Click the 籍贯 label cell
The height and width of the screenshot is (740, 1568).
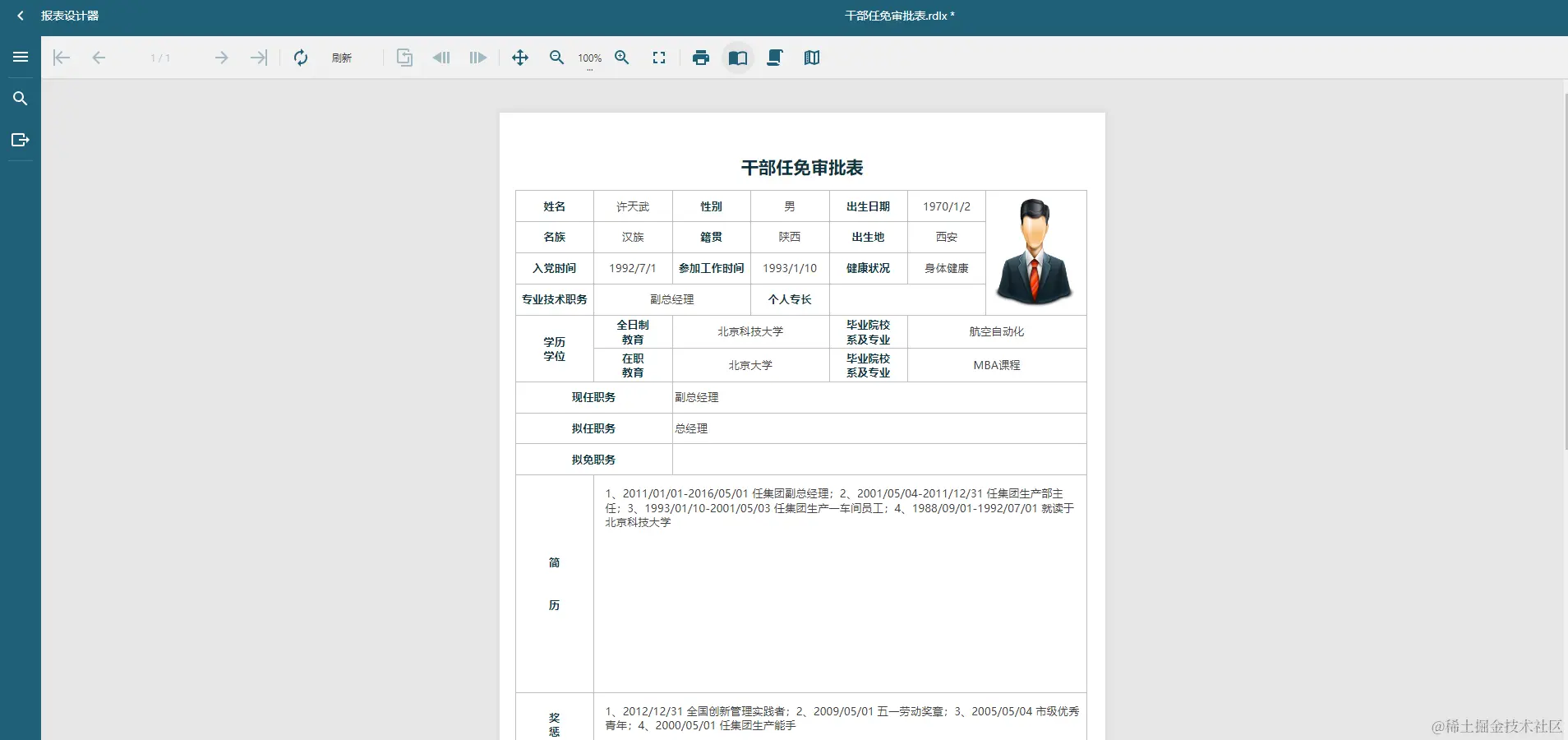tap(712, 237)
